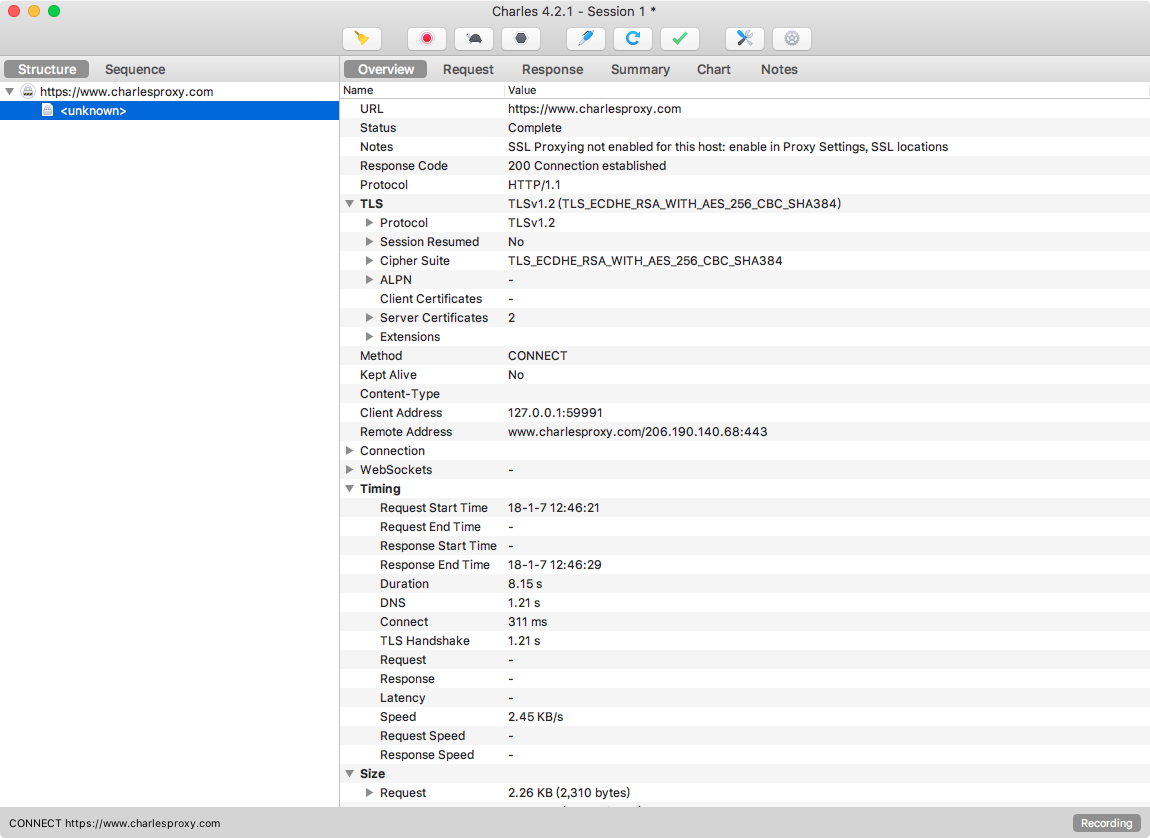
Task: Open the Response tab
Action: pos(552,70)
